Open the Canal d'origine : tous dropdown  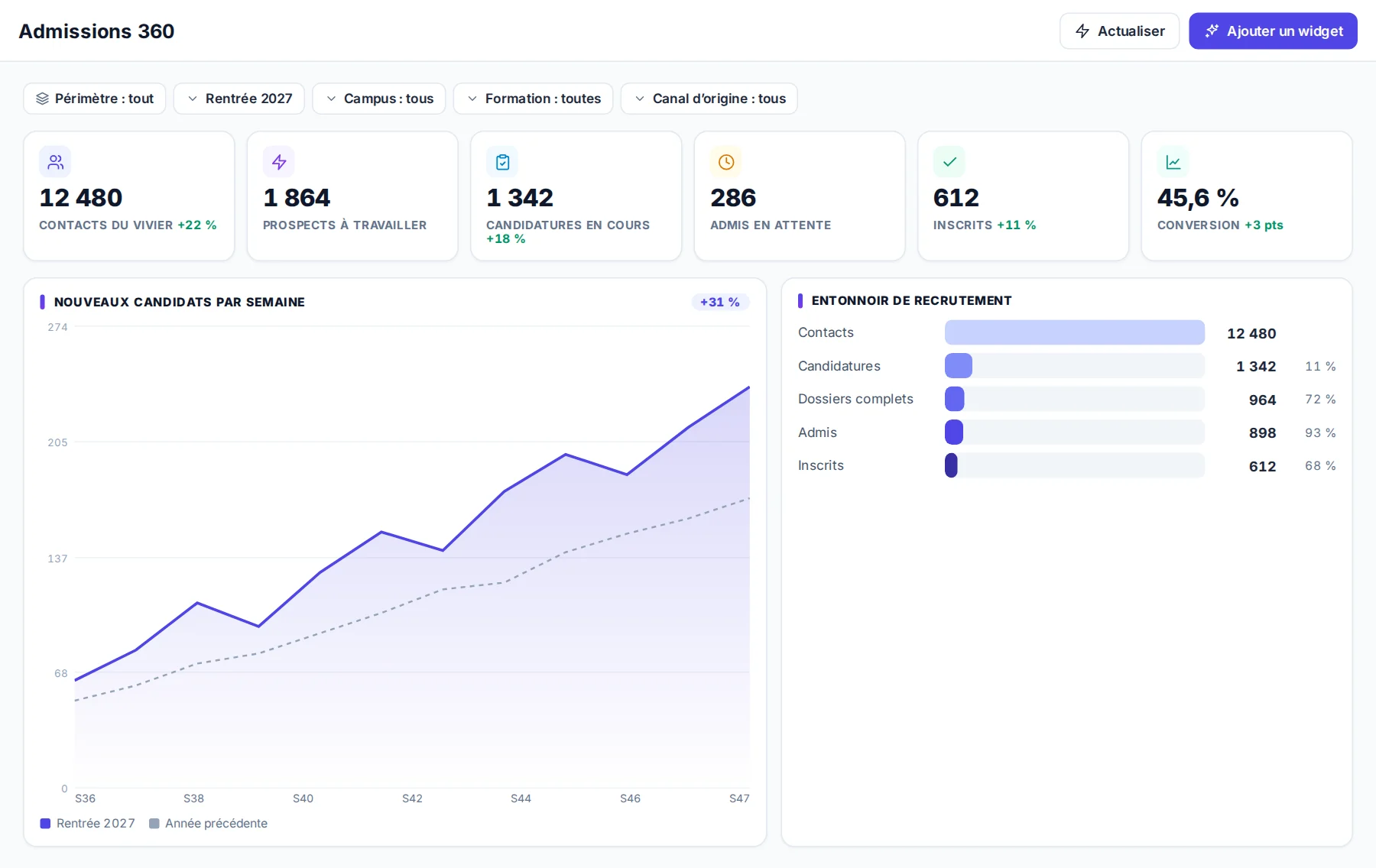[709, 99]
